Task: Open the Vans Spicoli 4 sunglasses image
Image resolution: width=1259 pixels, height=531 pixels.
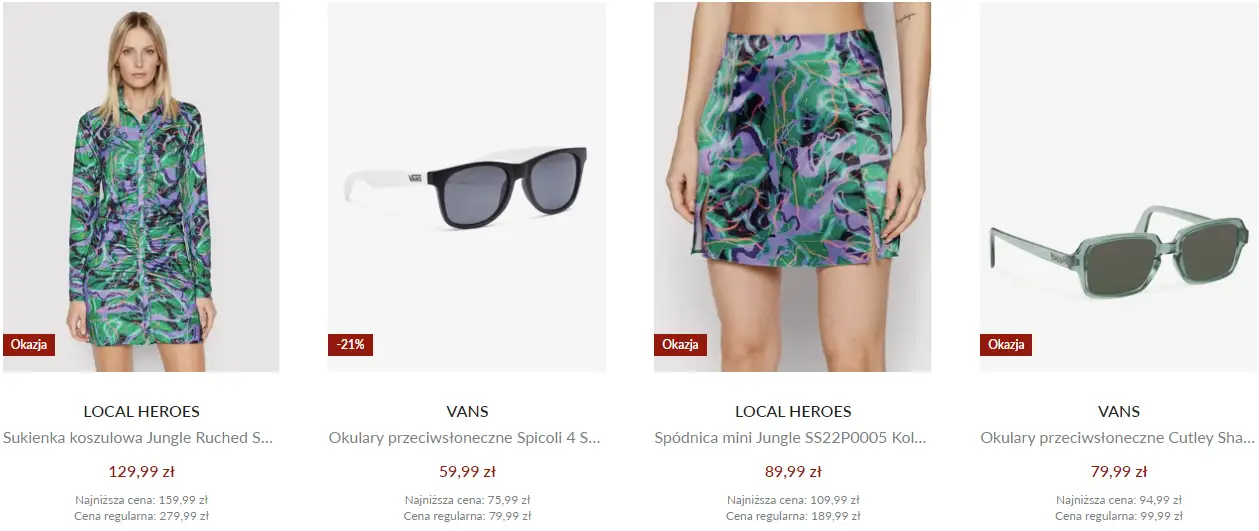Action: [467, 187]
